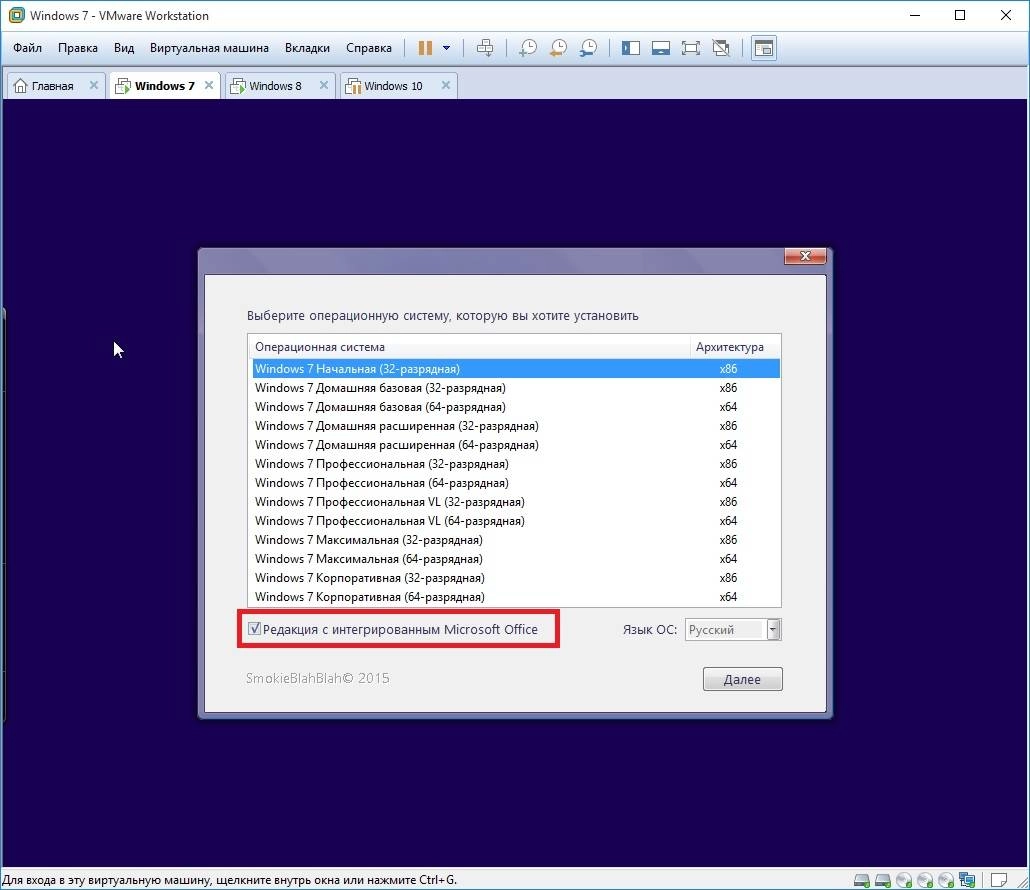Image resolution: width=1030 pixels, height=890 pixels.
Task: Open the snapshot manager wrench-clock icon
Action: click(x=588, y=48)
